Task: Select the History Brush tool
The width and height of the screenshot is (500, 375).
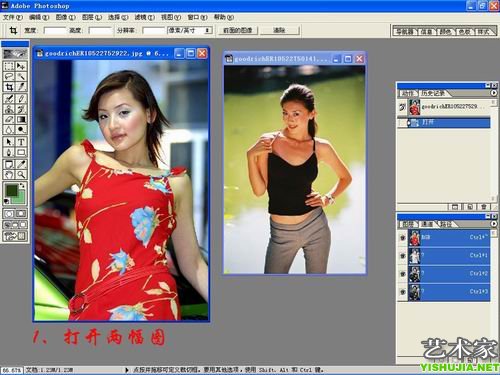Action: coord(21,109)
